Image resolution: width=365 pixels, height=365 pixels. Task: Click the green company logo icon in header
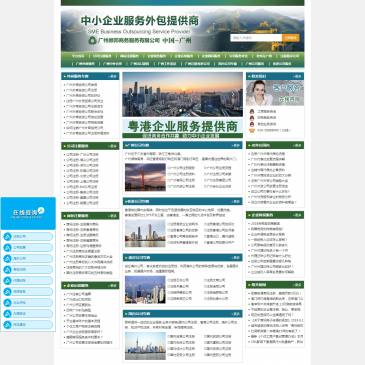pos(92,40)
